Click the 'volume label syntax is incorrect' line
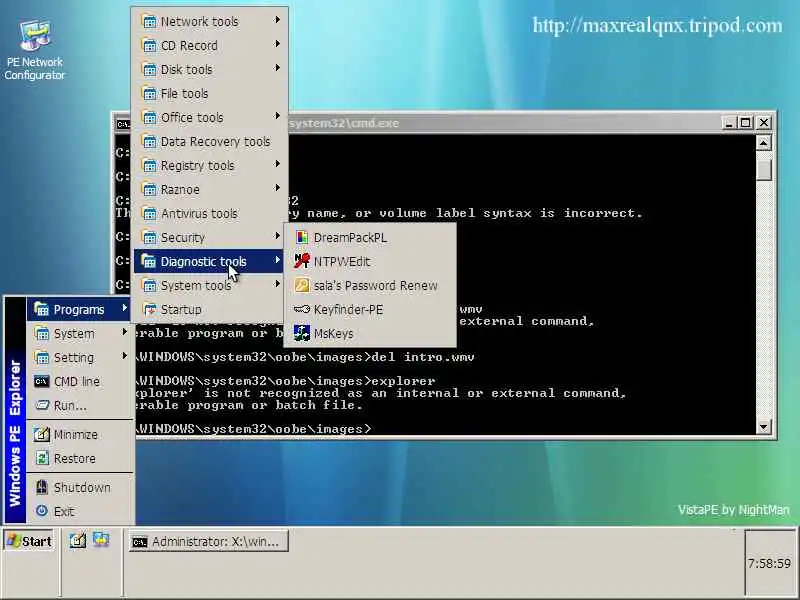This screenshot has width=800, height=600. [x=513, y=213]
